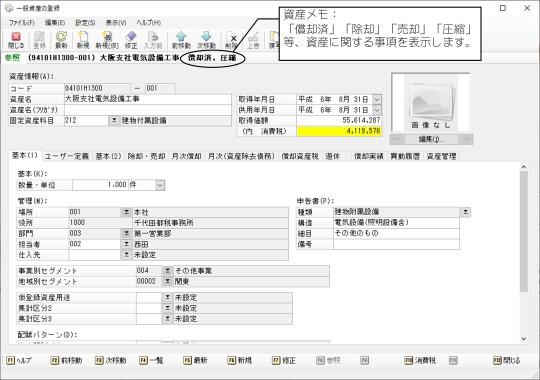Viewport: 540px width, 380px height.
Task: Click the 編集 button under the image
Action: 431,139
